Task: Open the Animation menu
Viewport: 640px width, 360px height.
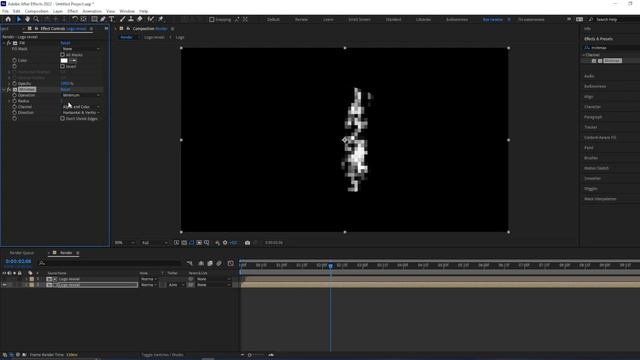Action: click(92, 11)
